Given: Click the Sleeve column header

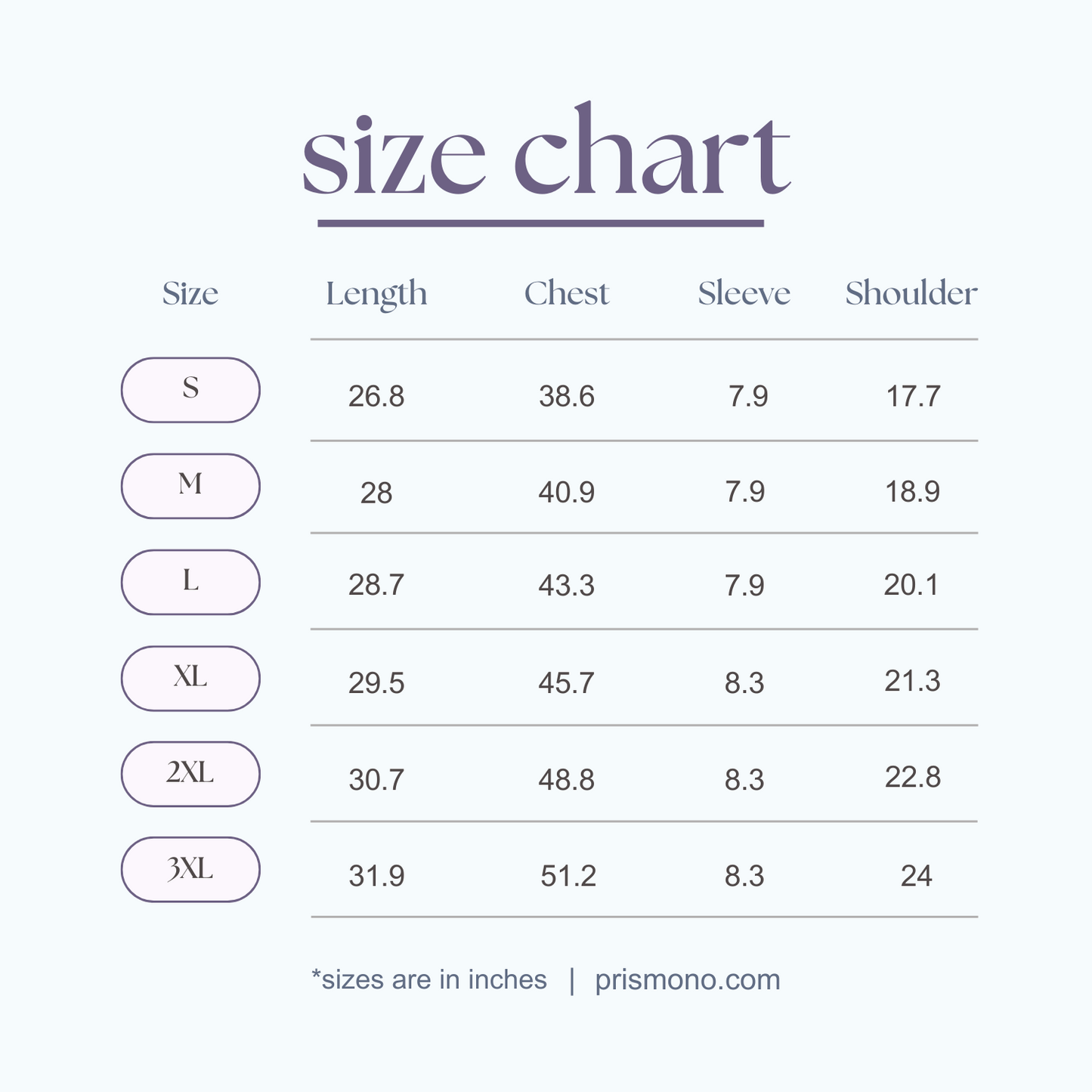Looking at the screenshot, I should [744, 293].
